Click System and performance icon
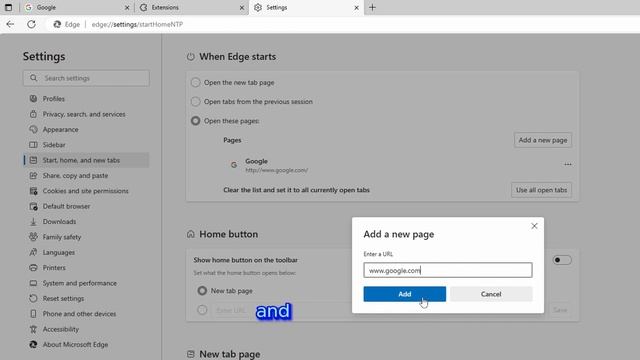 pos(33,283)
